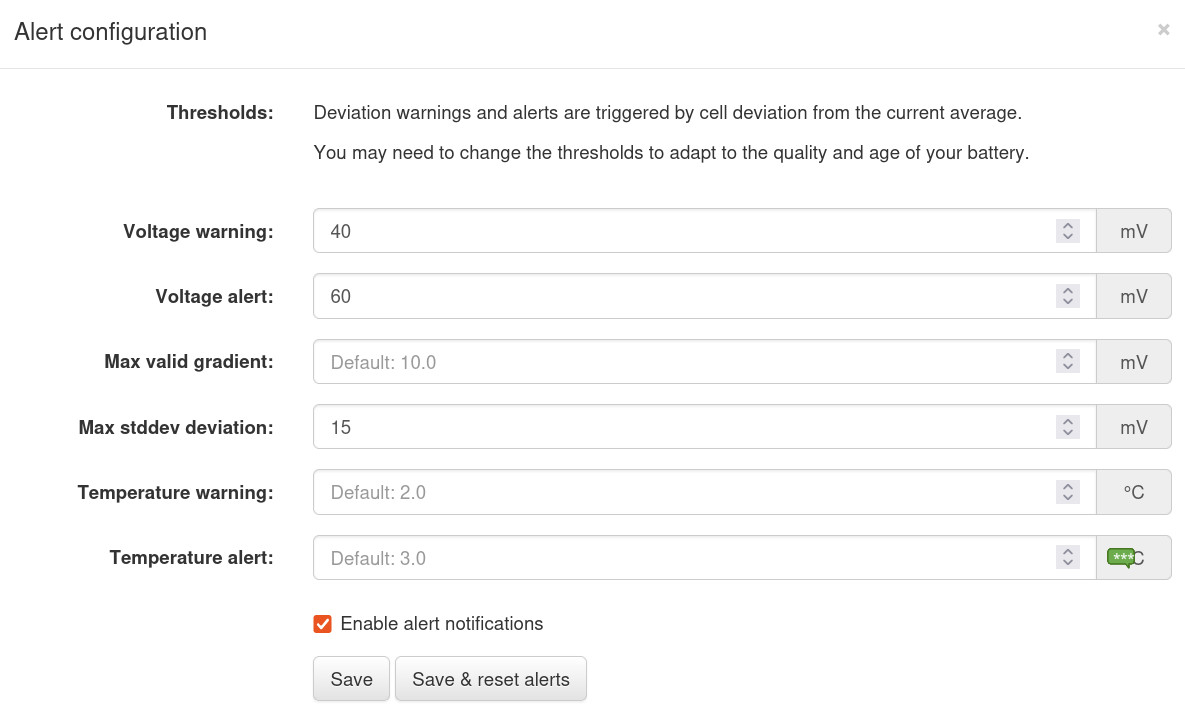Click the Temperature warning input field
Viewport: 1185px width, 719px height.
coord(680,492)
